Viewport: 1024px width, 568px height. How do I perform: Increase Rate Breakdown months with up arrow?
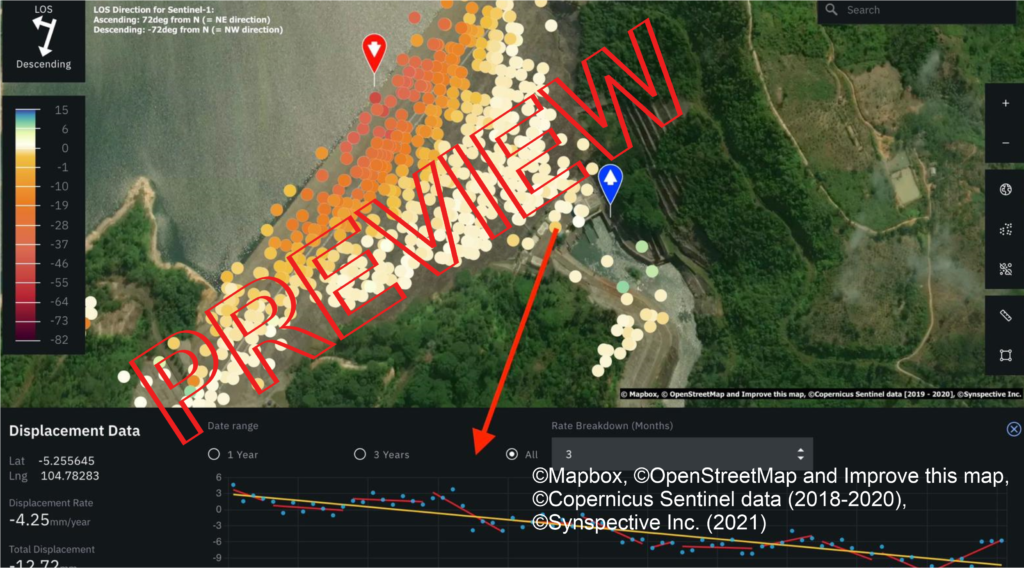801,450
